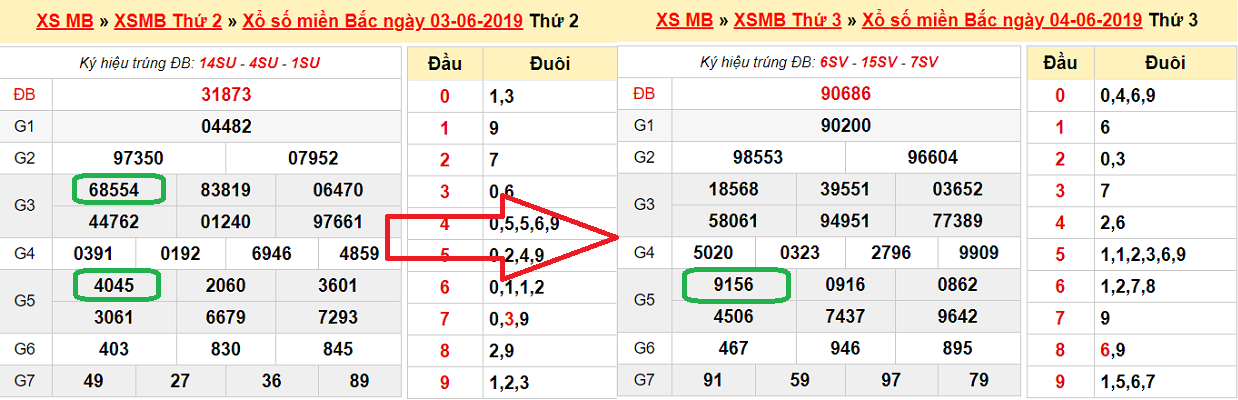Click Xổ số miền Bắc ngày 03-06-2019 link
Screen dimensions: 1238x400
pos(382,20)
